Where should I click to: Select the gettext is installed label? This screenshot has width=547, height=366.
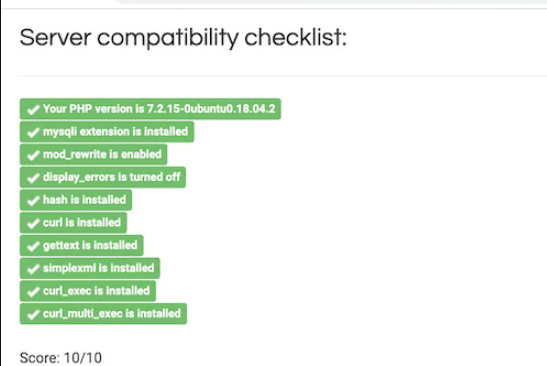(x=82, y=245)
